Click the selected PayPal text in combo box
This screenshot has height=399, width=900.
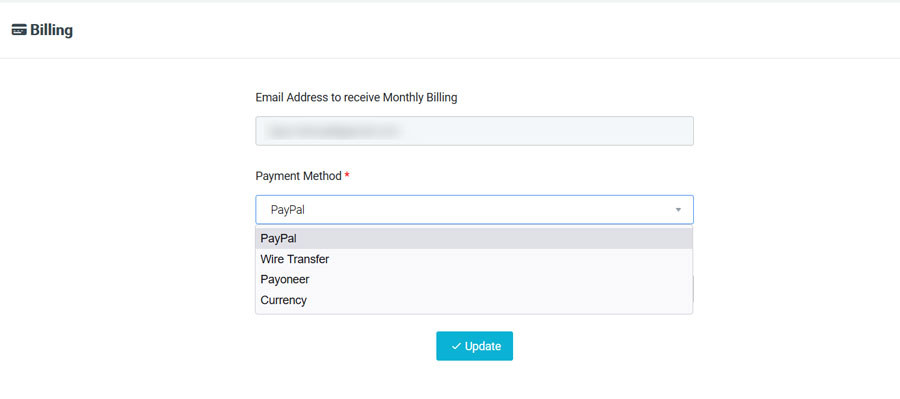click(288, 210)
